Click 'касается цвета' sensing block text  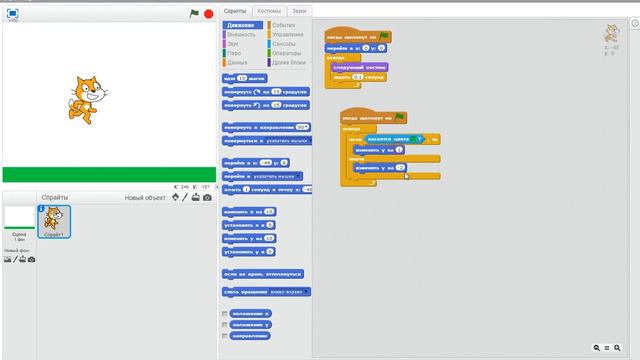(x=388, y=139)
